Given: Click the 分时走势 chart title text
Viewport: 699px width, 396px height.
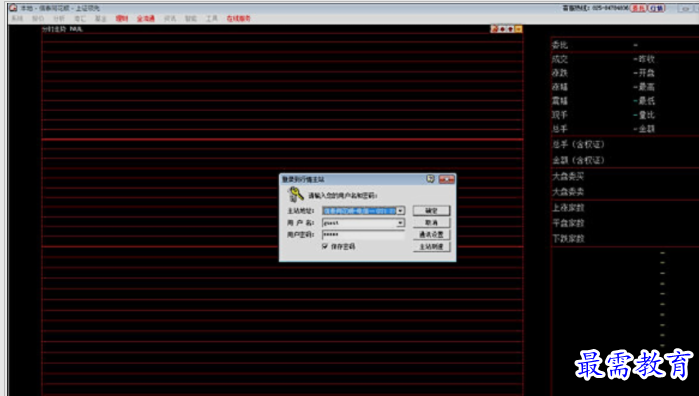Looking at the screenshot, I should 54,29.
